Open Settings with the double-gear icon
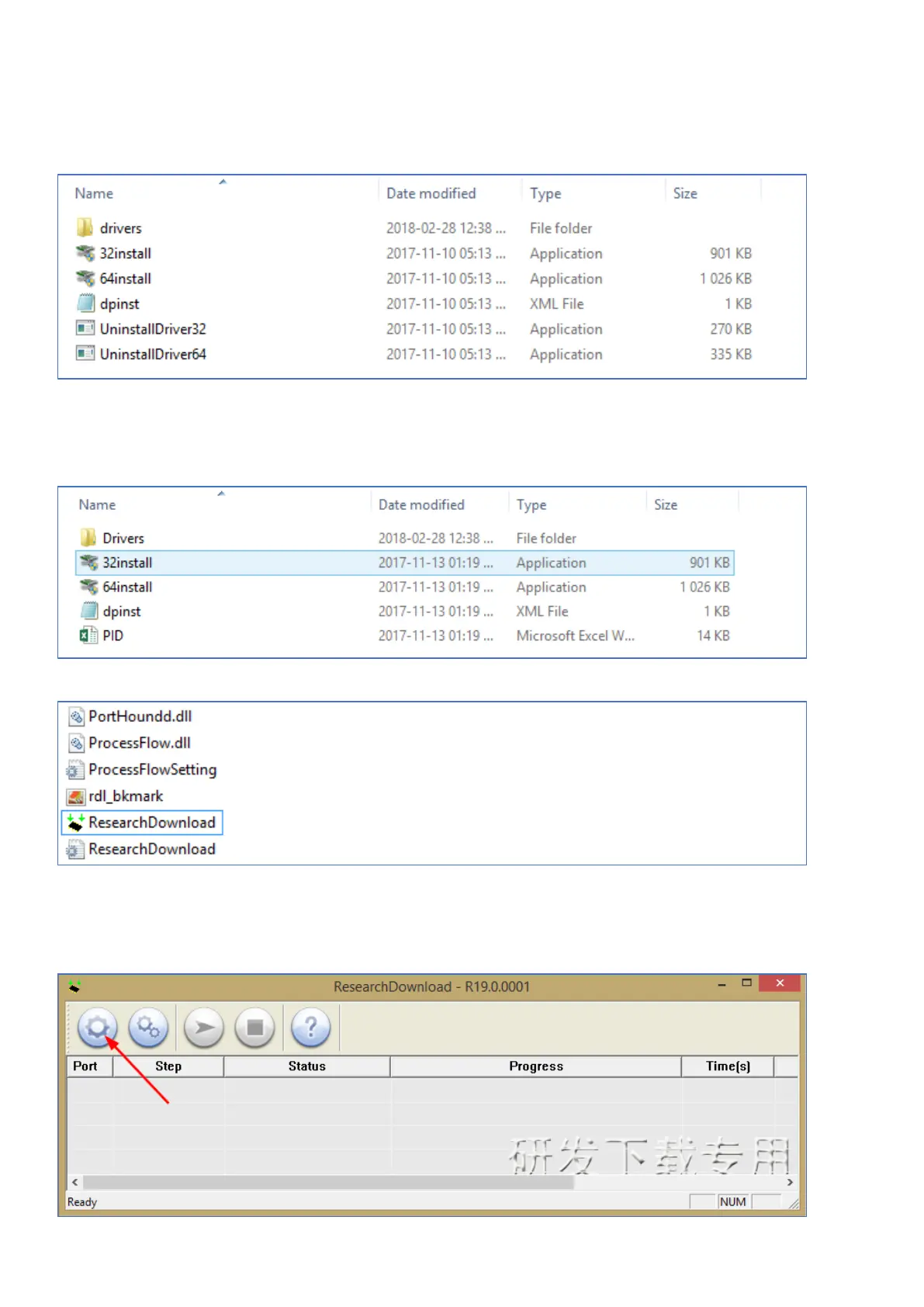Image resolution: width=924 pixels, height=1307 pixels. tap(148, 1028)
